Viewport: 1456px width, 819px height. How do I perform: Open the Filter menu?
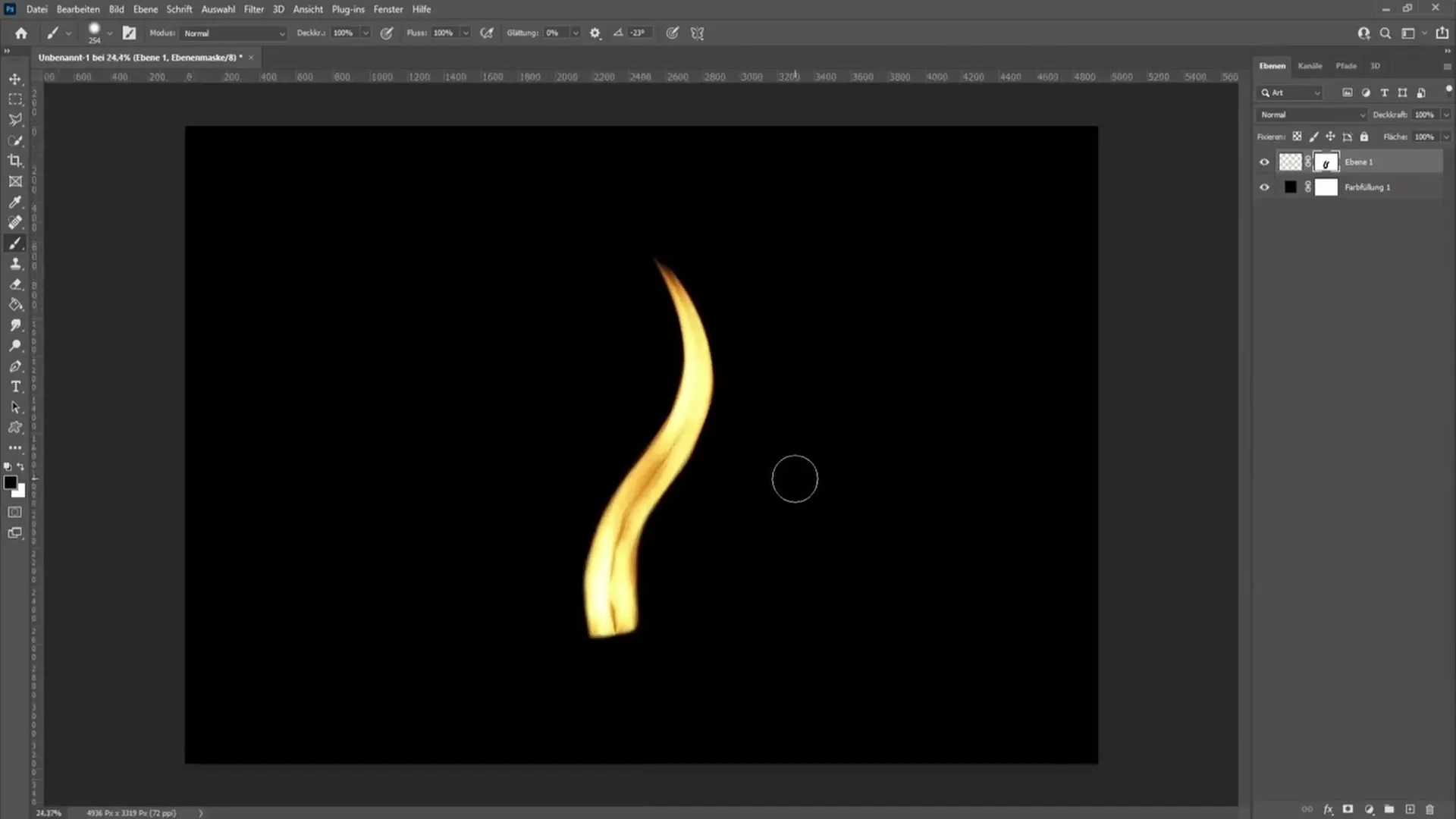253,9
